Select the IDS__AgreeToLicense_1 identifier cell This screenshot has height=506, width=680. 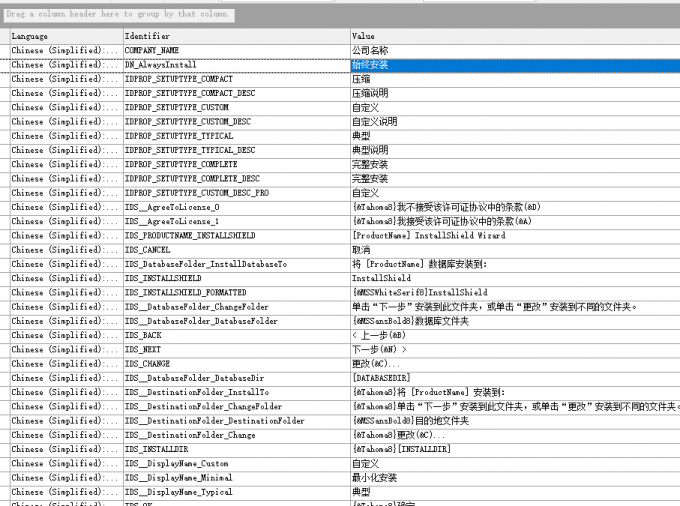click(x=236, y=222)
